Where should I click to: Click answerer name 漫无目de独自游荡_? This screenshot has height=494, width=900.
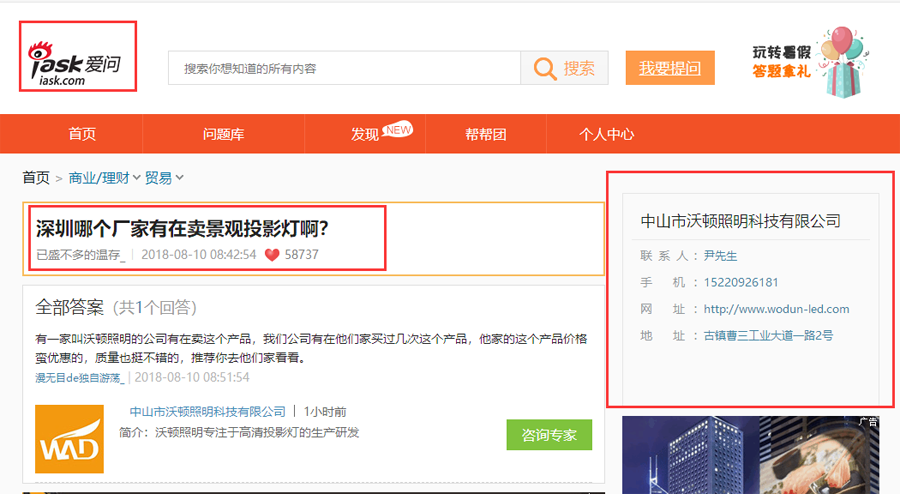pos(80,378)
